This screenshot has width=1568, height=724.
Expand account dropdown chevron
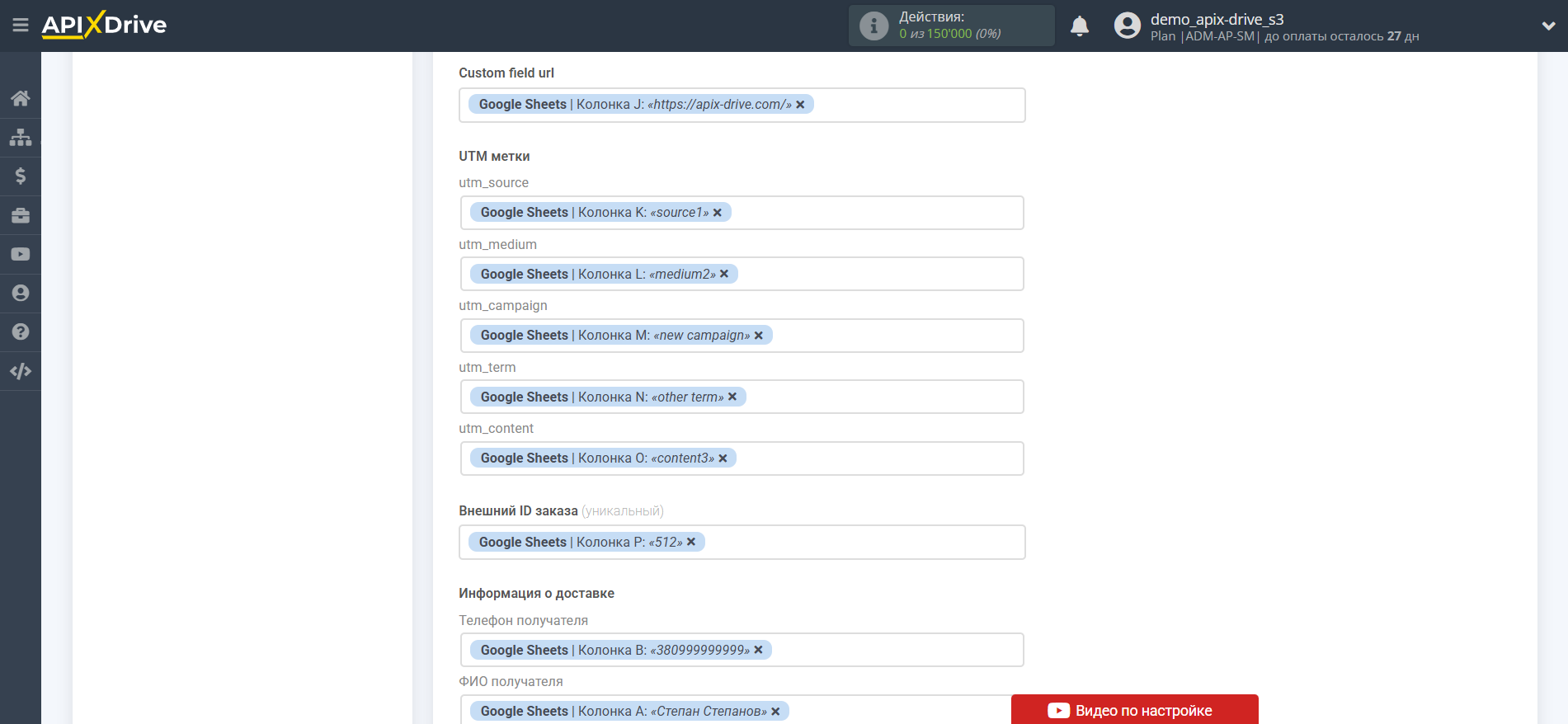click(1548, 26)
